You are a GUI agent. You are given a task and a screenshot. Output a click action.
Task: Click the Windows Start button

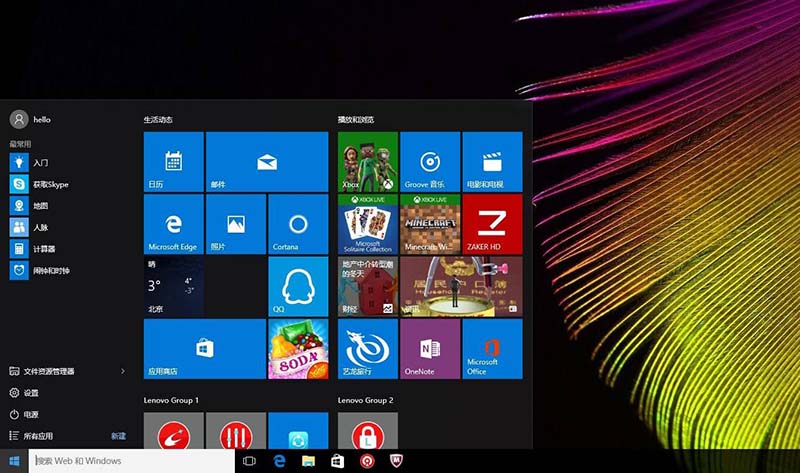pyautogui.click(x=14, y=461)
